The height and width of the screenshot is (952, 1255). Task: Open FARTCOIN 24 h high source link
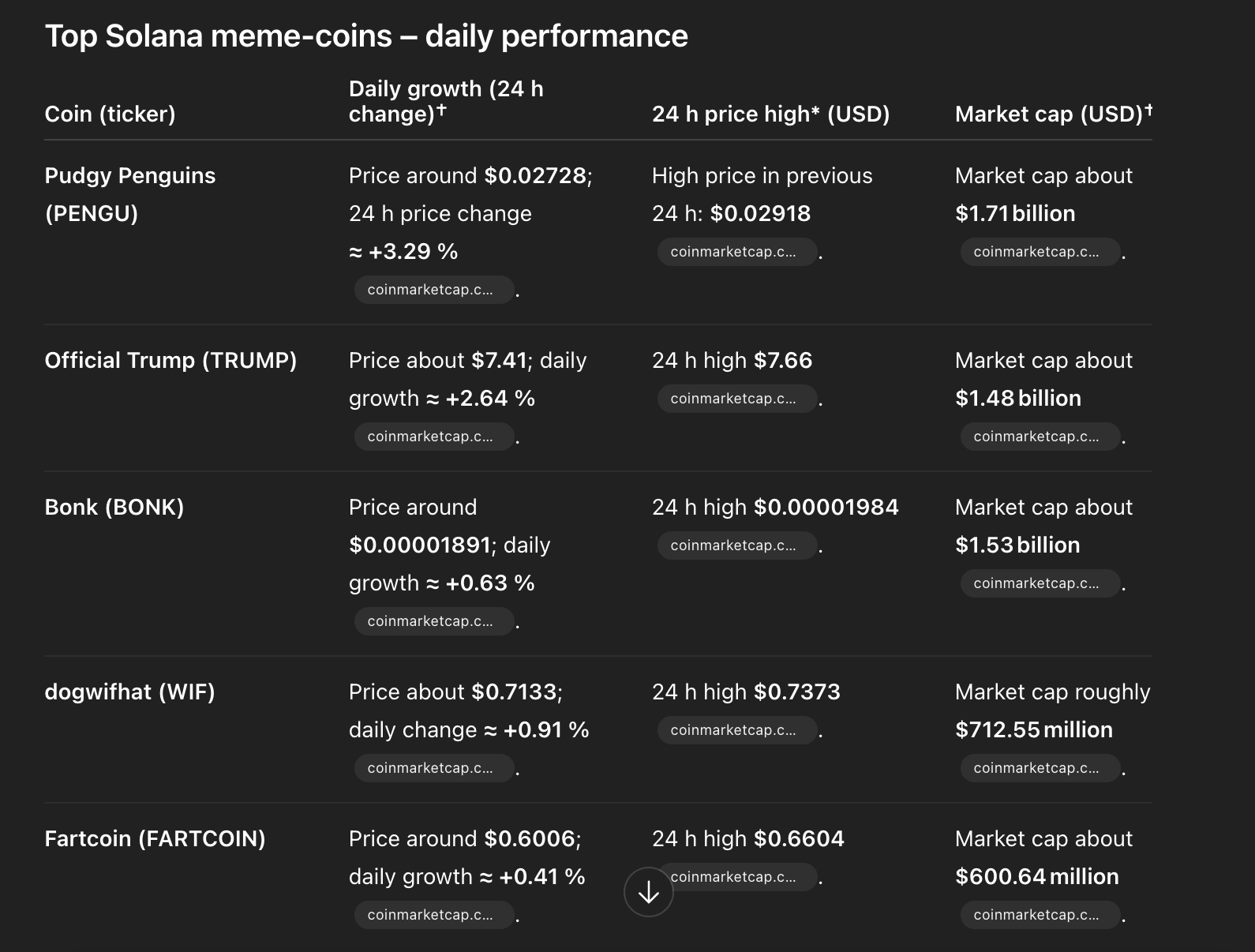point(742,877)
